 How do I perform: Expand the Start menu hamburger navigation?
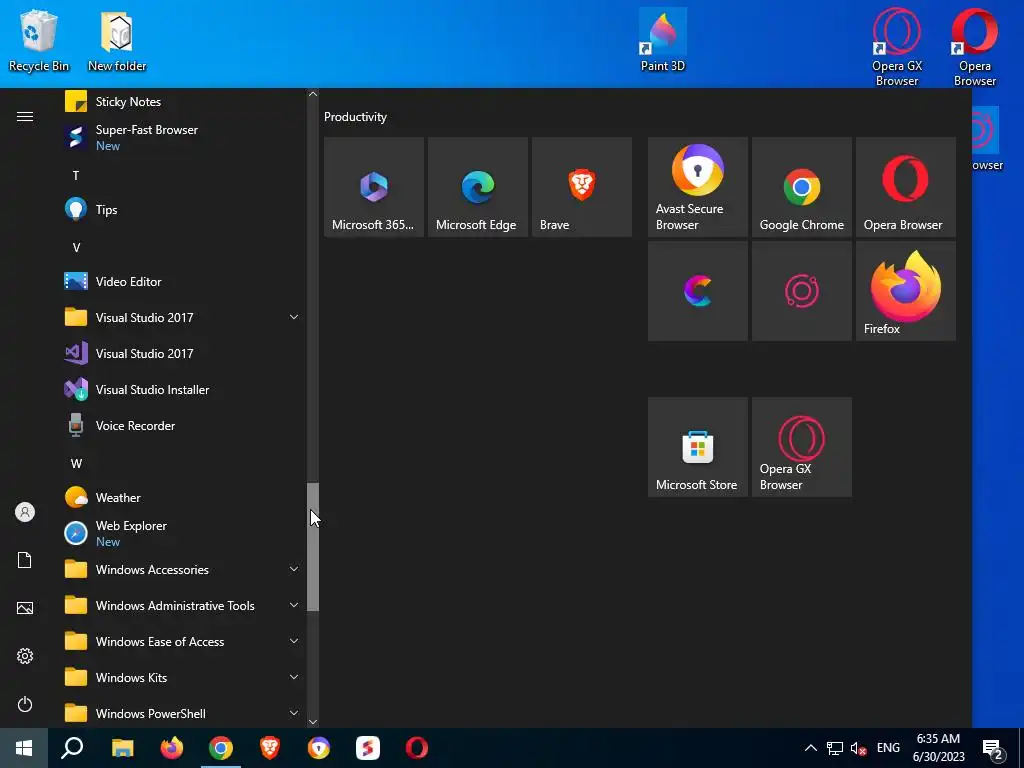click(x=25, y=116)
